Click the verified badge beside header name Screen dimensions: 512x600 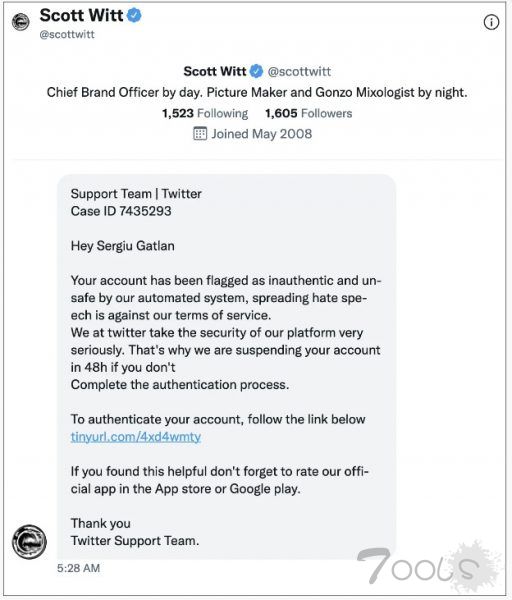134,15
